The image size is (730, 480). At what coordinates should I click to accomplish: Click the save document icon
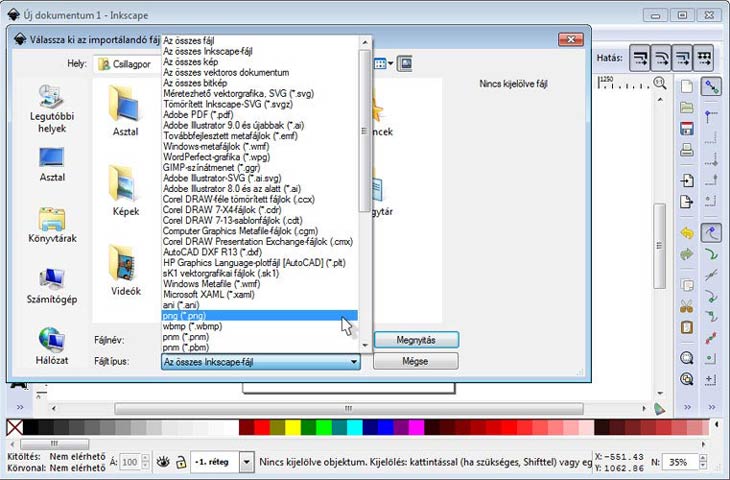[x=687, y=129]
